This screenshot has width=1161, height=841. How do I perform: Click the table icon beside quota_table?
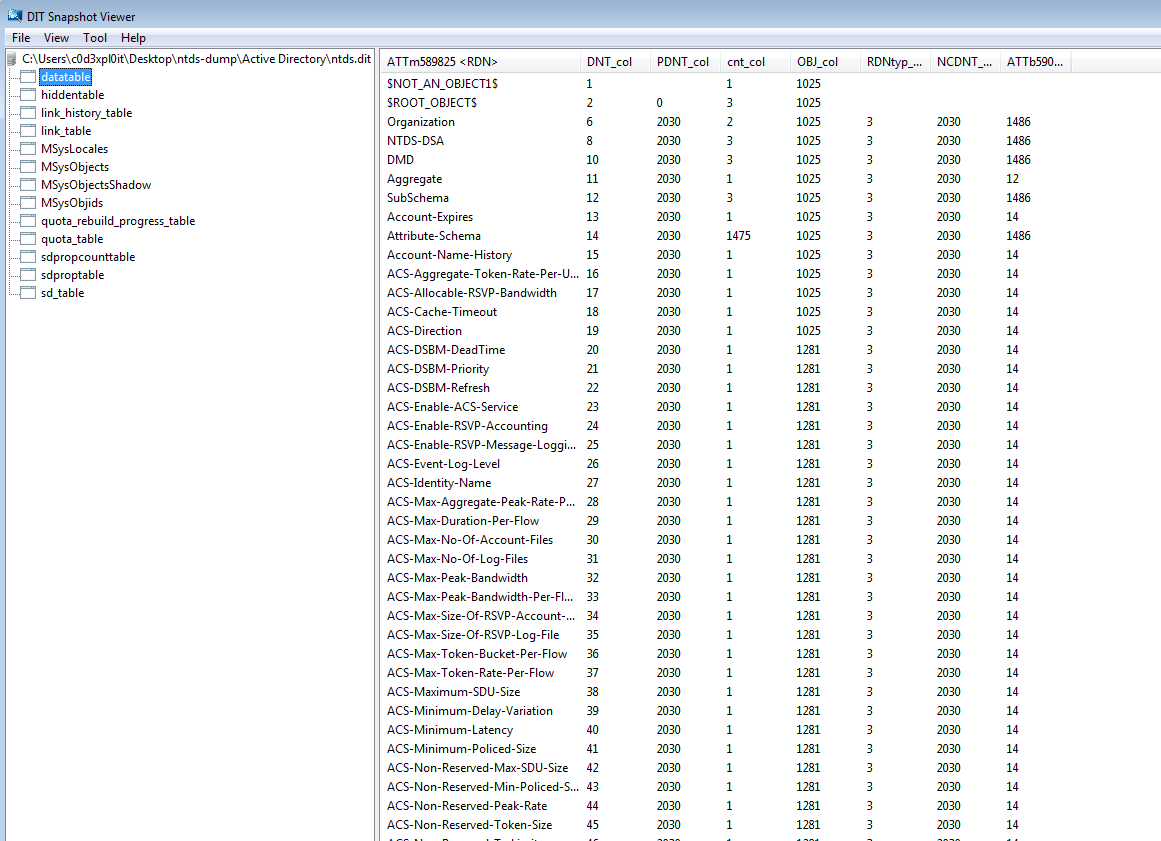tap(27, 238)
